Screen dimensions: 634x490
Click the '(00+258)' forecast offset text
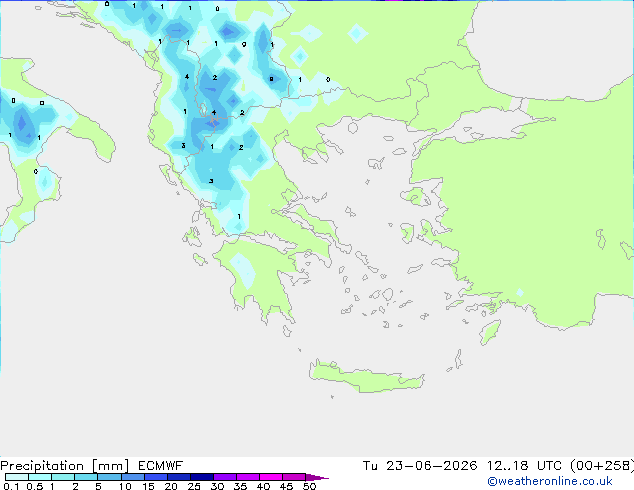click(x=602, y=466)
